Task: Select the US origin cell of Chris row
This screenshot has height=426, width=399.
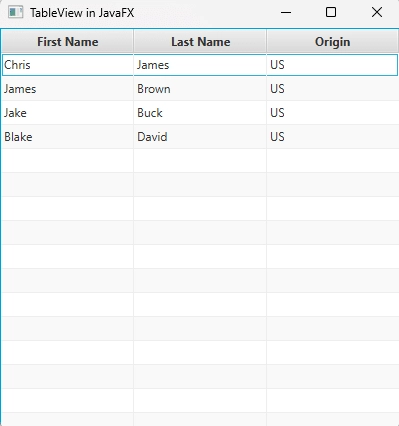Action: click(x=332, y=65)
